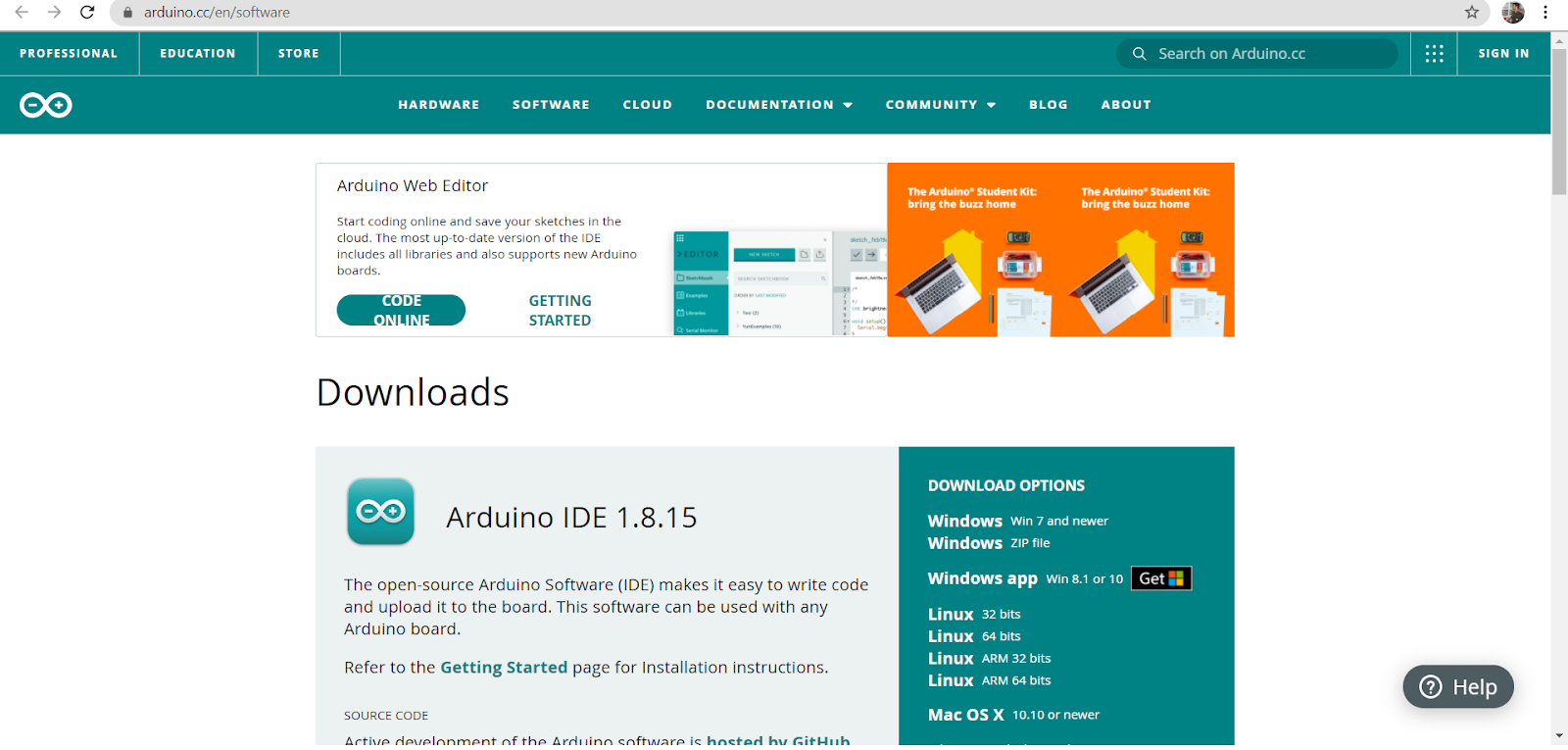Click the Search on Arduino.cc field

[x=1257, y=54]
